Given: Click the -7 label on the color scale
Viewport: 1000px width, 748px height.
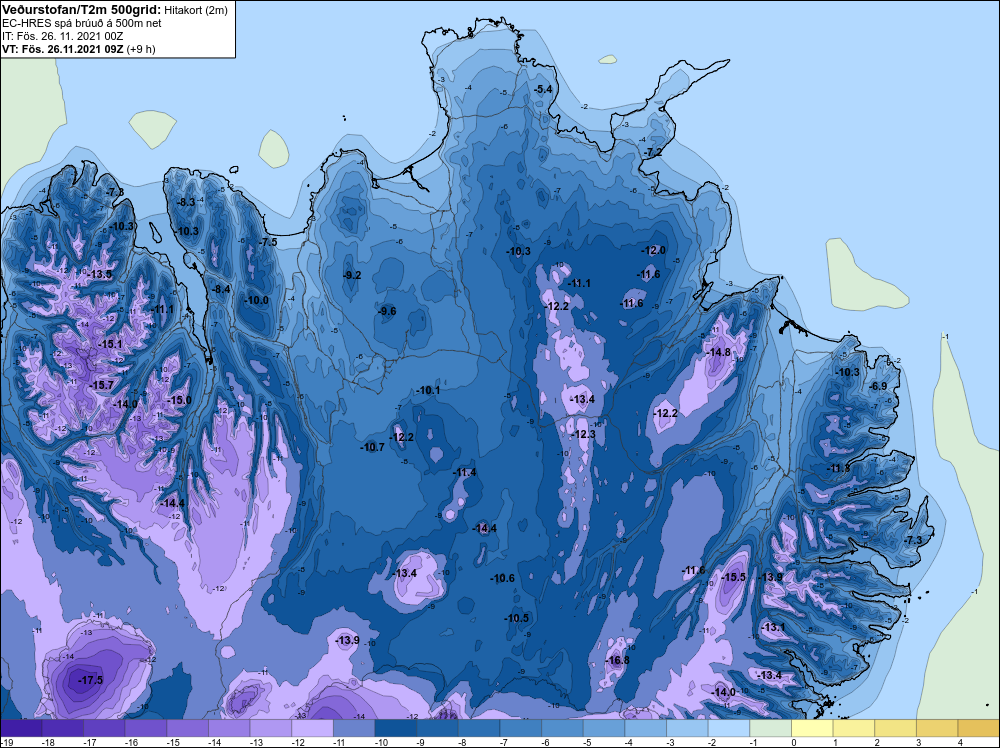Looking at the screenshot, I should coord(503,742).
